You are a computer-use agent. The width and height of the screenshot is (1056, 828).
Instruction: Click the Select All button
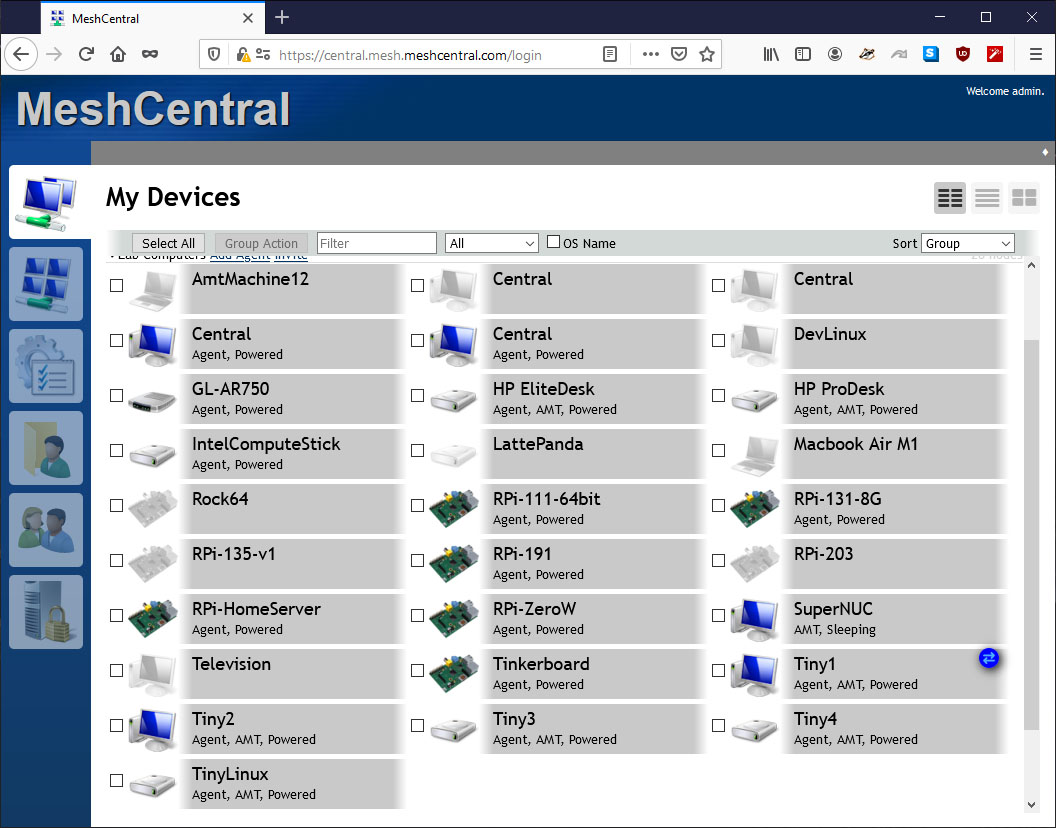pos(168,243)
